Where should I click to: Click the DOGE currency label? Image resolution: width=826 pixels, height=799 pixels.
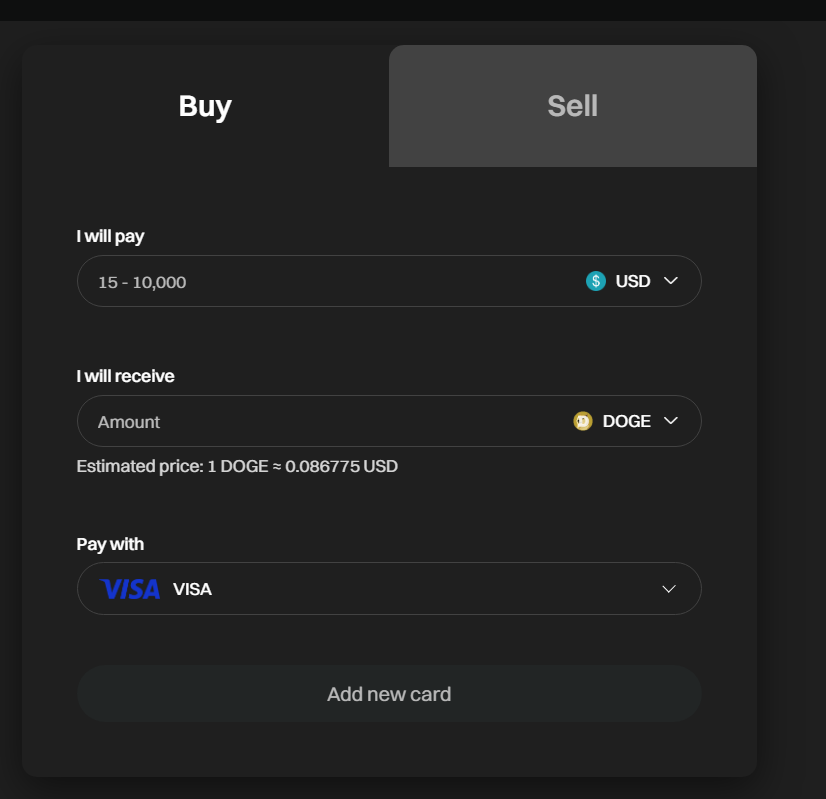(x=627, y=421)
